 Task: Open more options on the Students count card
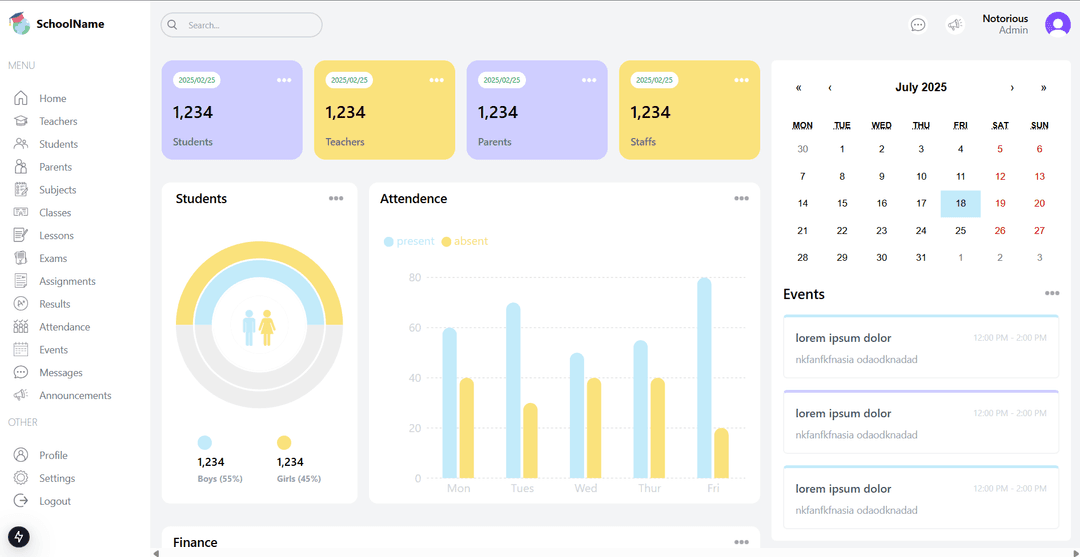point(284,80)
